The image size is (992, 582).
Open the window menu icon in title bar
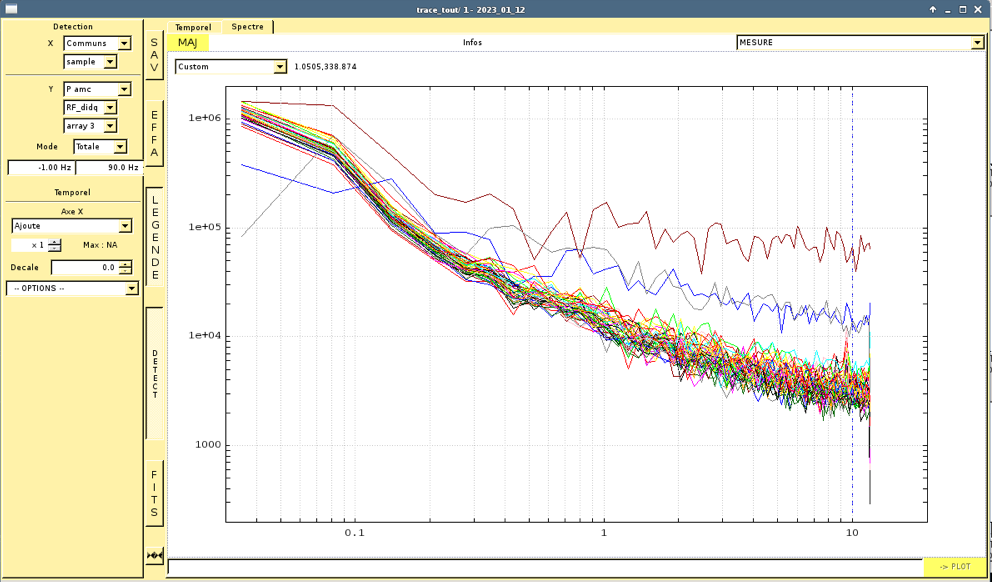[12, 9]
